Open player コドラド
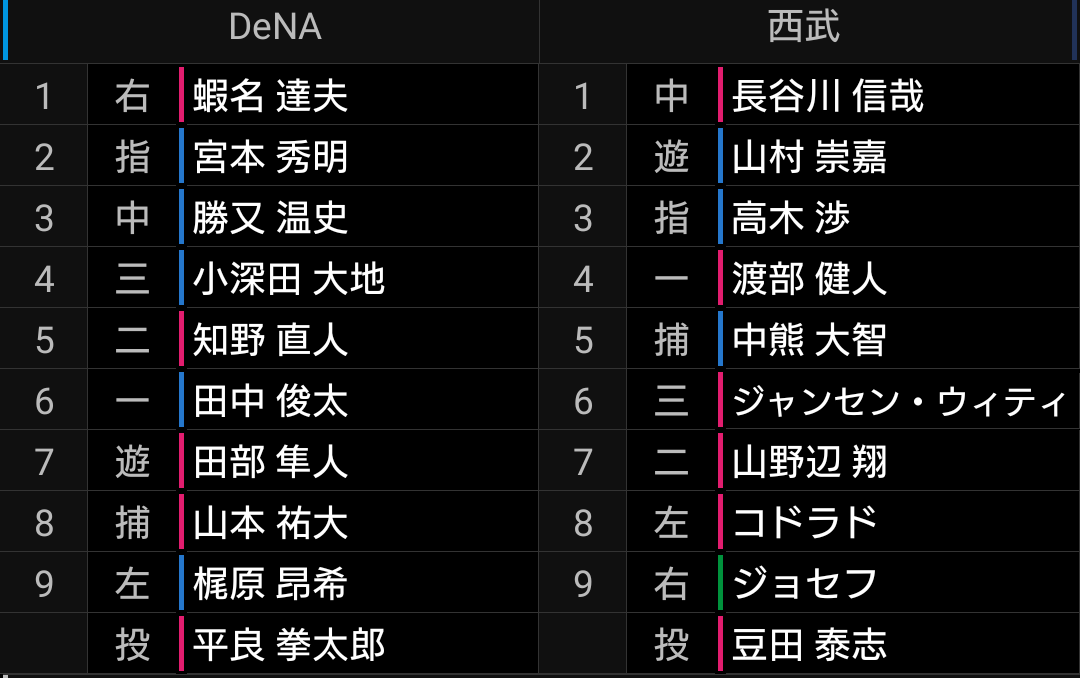The image size is (1080, 678). (x=804, y=523)
